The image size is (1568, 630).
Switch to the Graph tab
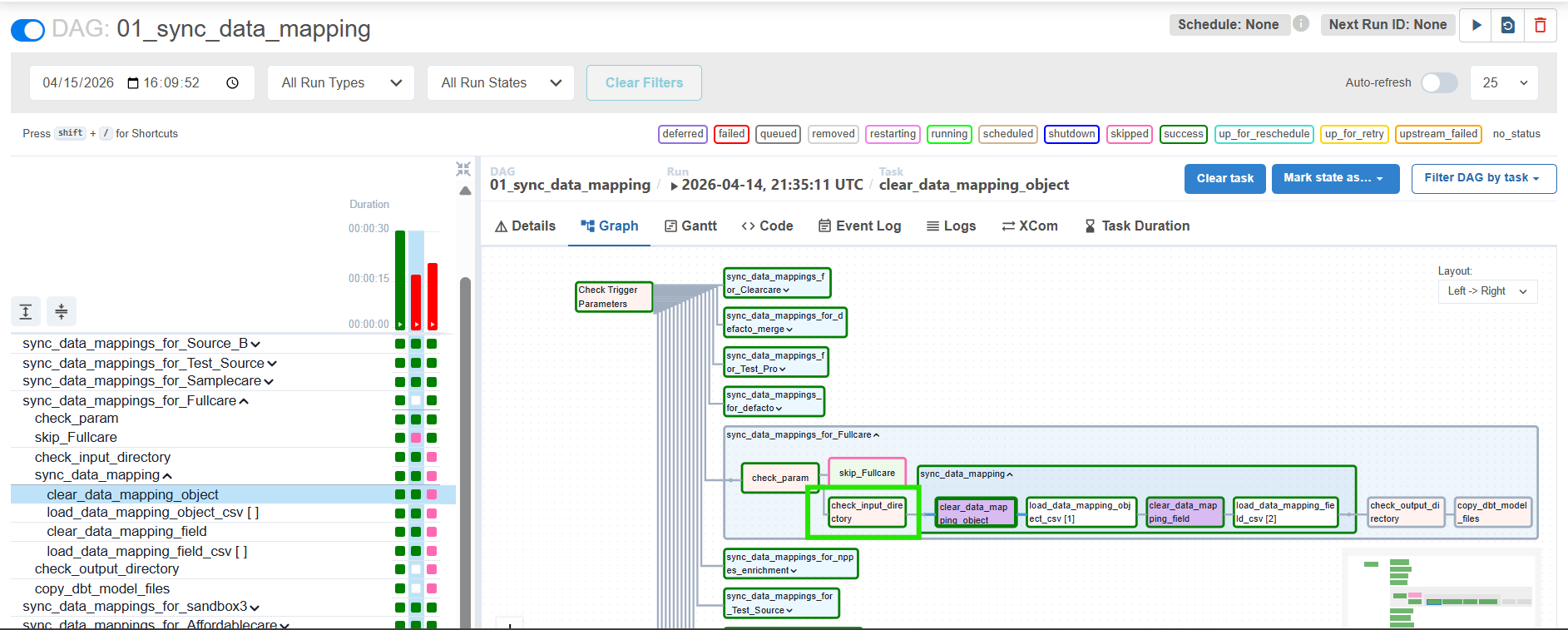coord(610,226)
